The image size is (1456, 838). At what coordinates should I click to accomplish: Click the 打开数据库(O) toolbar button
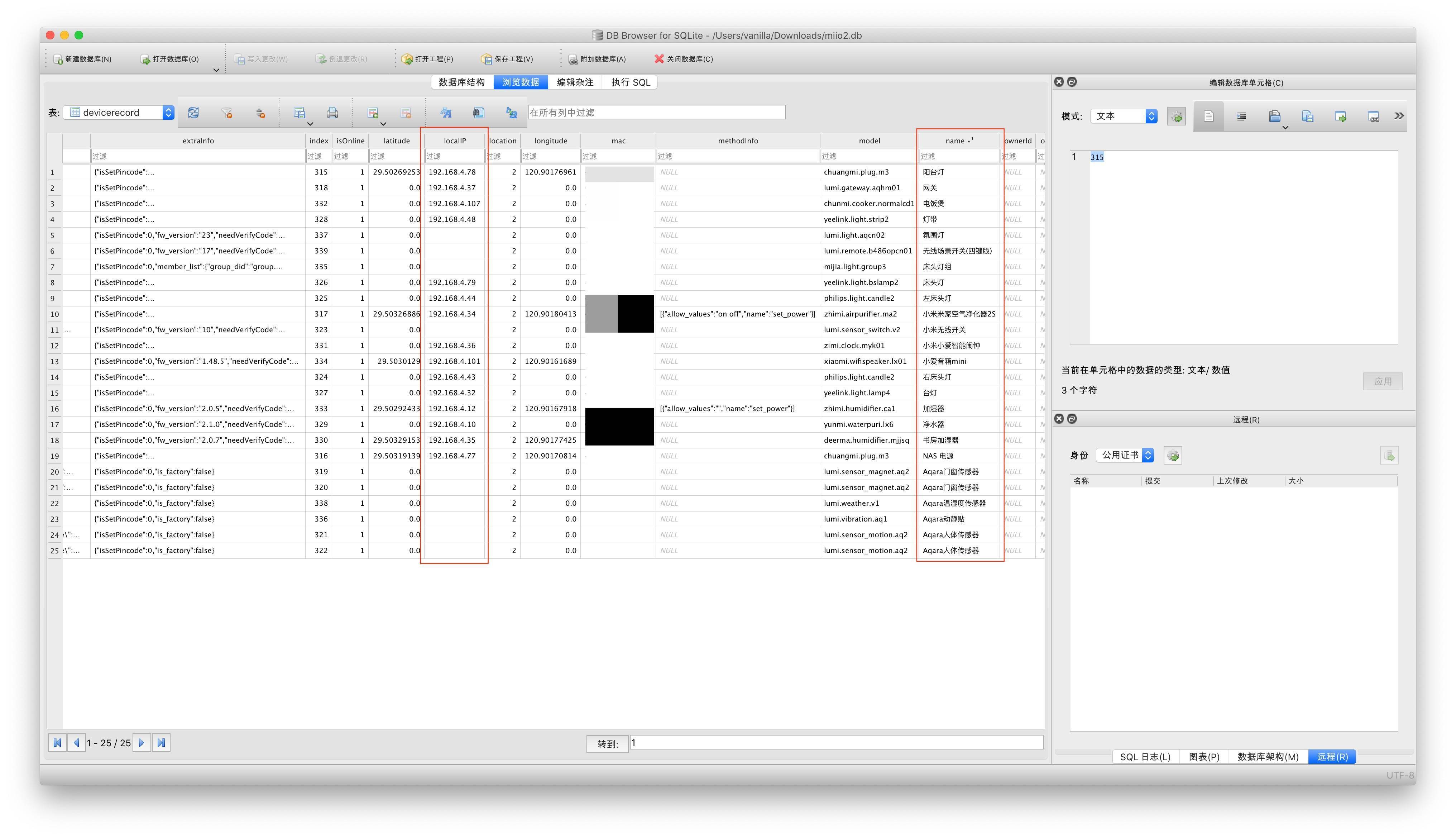point(170,59)
